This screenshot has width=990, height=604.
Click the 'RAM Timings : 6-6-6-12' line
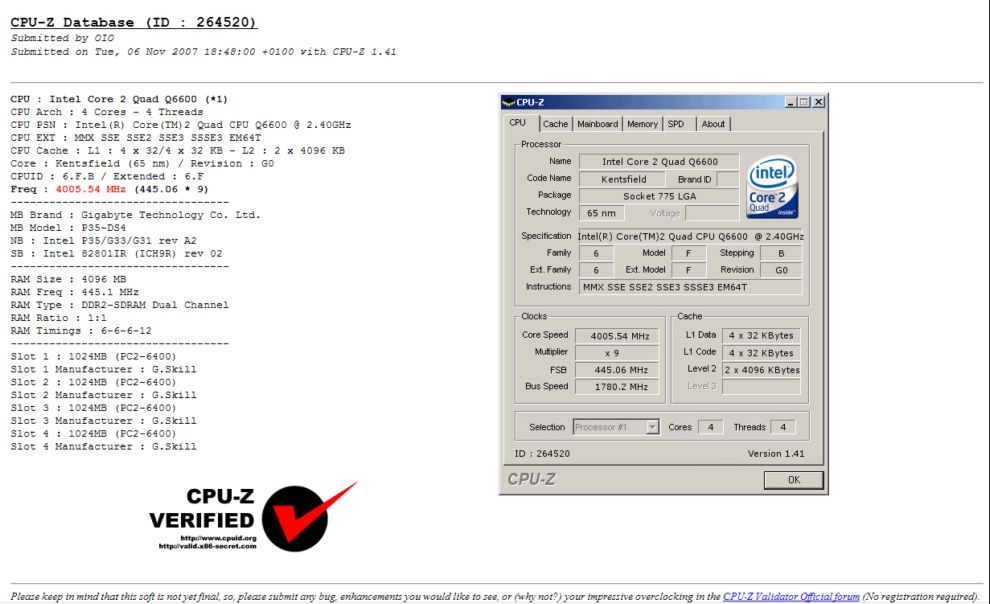[x=81, y=331]
